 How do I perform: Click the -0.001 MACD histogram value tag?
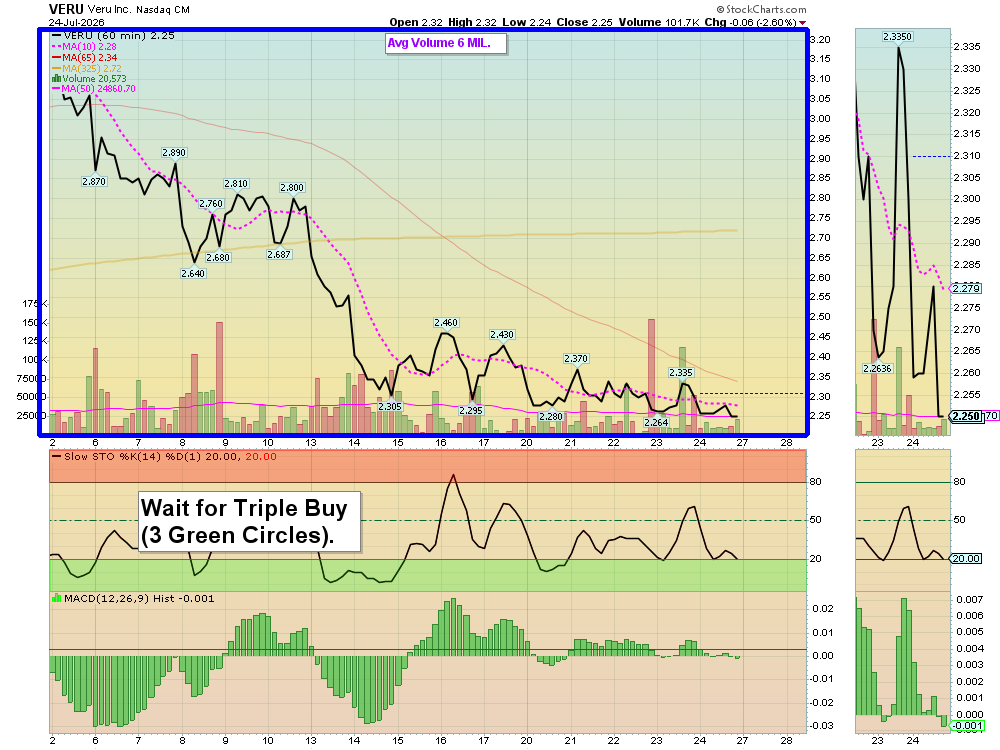coord(967,726)
